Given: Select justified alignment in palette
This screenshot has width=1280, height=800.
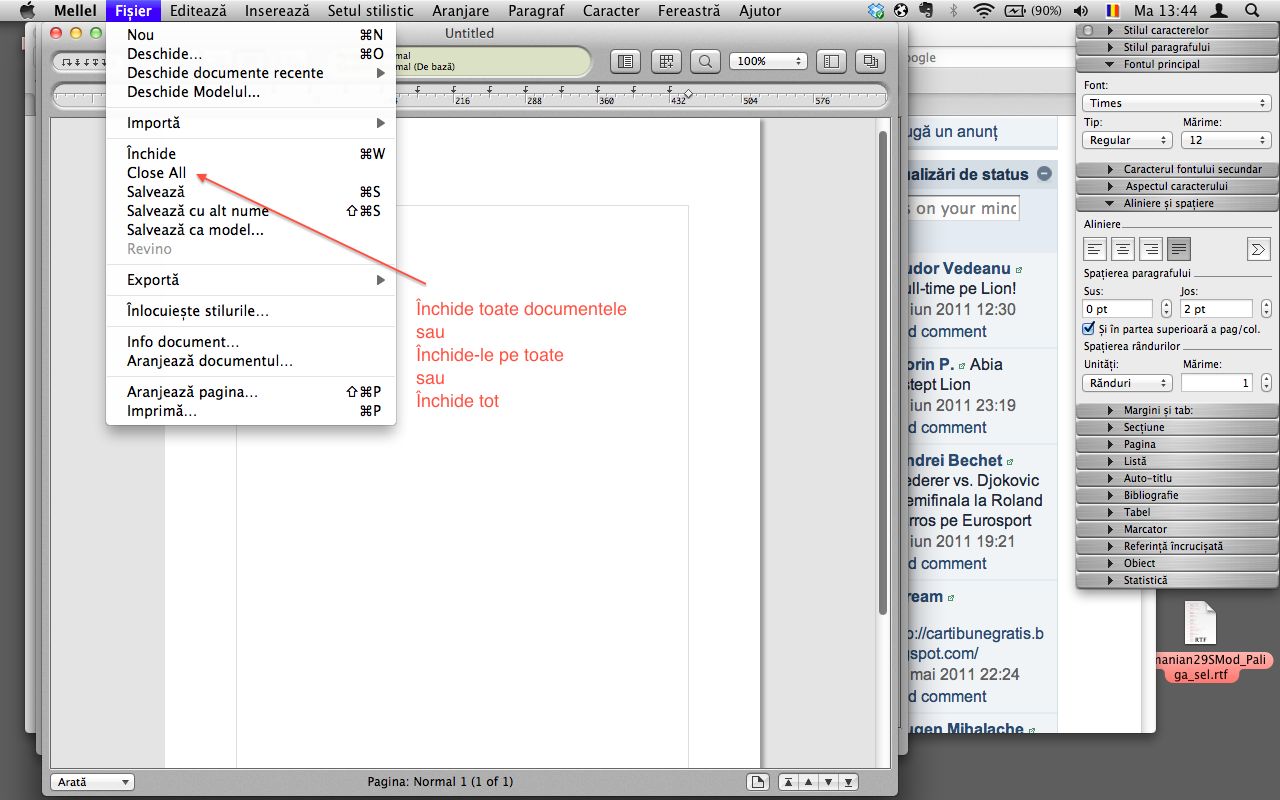Looking at the screenshot, I should pyautogui.click(x=1179, y=249).
